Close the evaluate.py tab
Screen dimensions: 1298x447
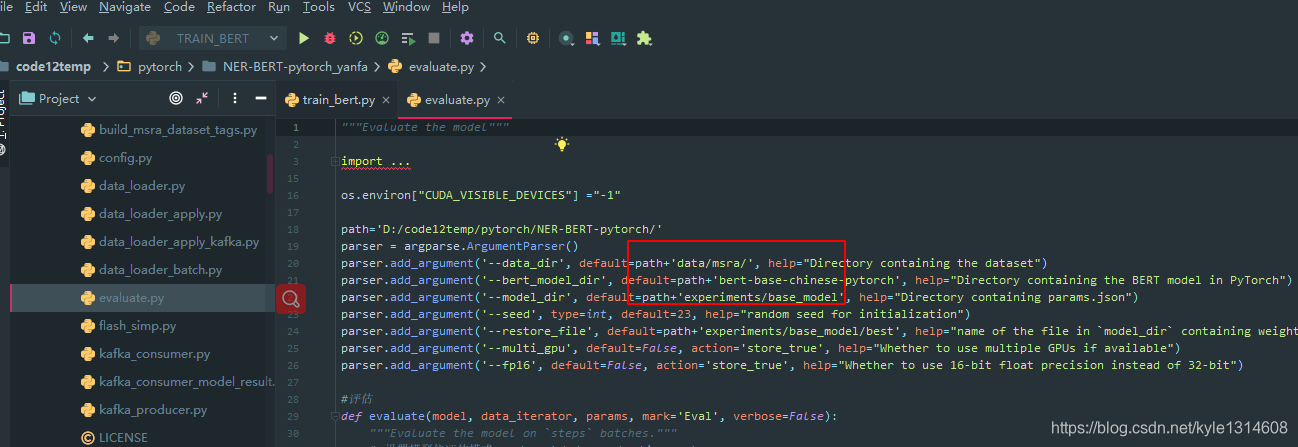[501, 100]
